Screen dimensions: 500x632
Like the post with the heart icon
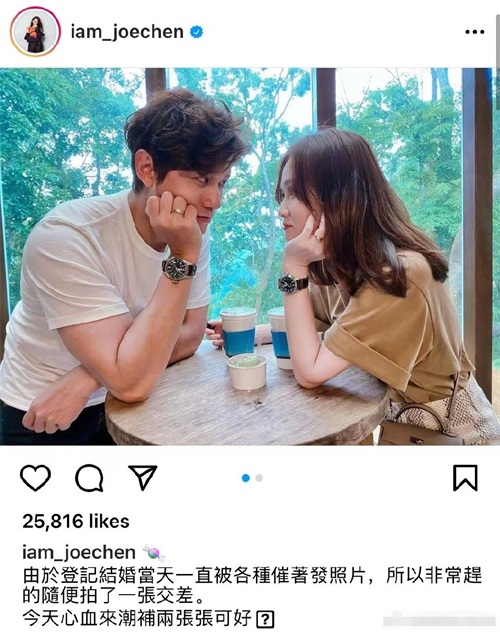coord(35,478)
